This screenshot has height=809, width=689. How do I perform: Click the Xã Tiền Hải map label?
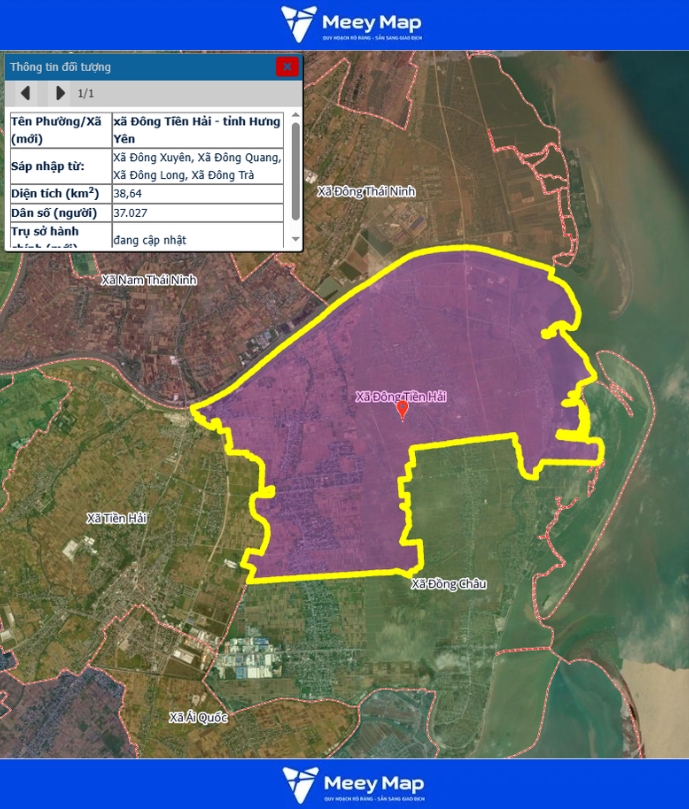coord(116,518)
